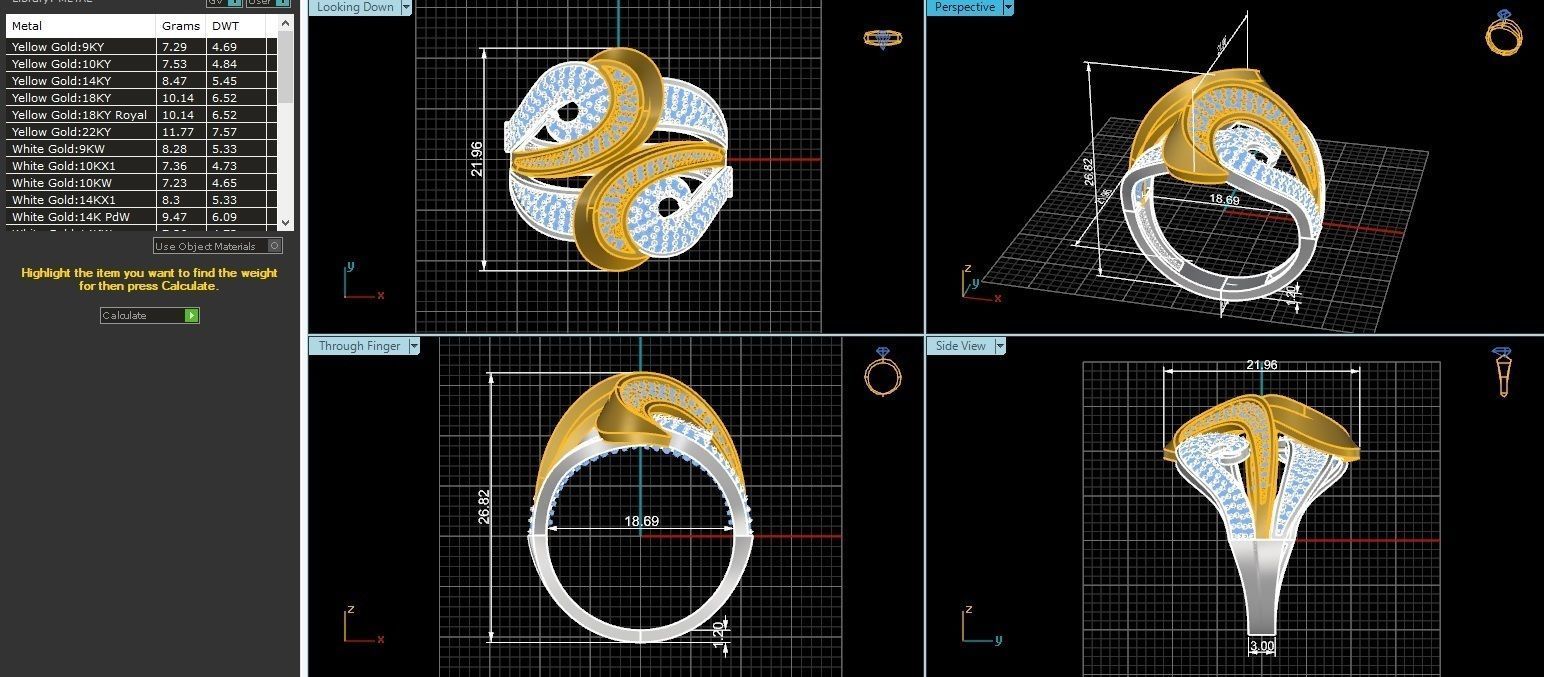
Task: Click the 21.96 dimension in Side View
Action: click(1262, 365)
